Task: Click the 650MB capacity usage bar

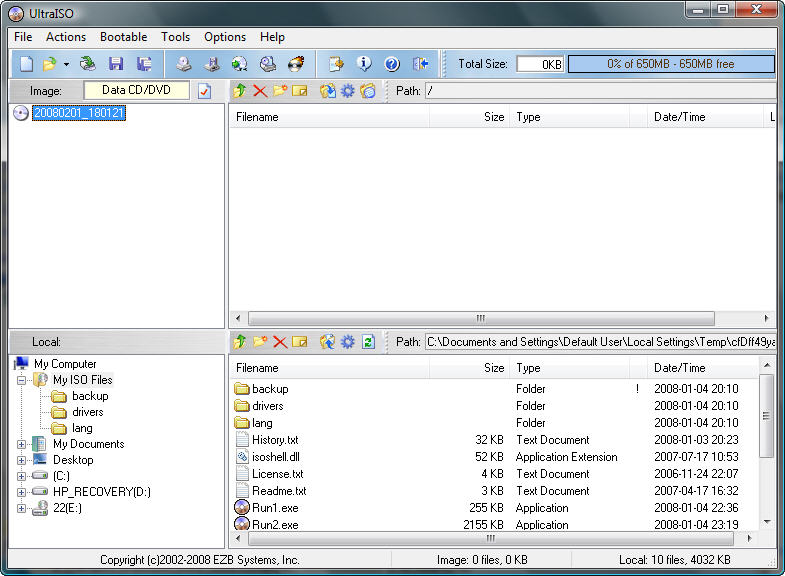Action: pyautogui.click(x=670, y=64)
